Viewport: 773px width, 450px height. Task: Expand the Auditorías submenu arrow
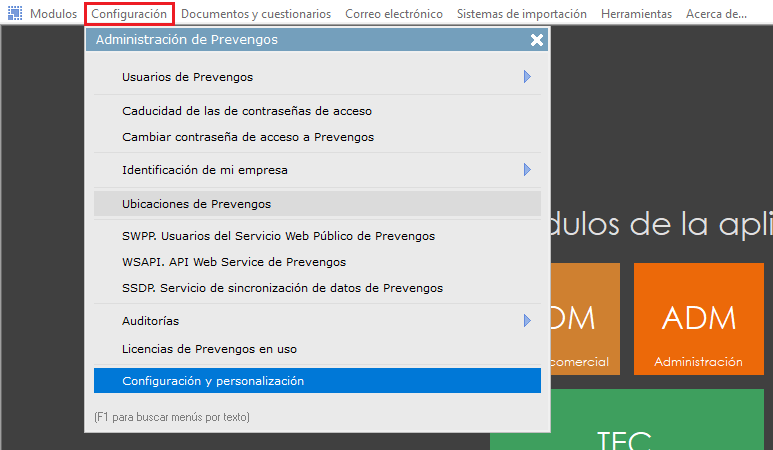pos(526,321)
